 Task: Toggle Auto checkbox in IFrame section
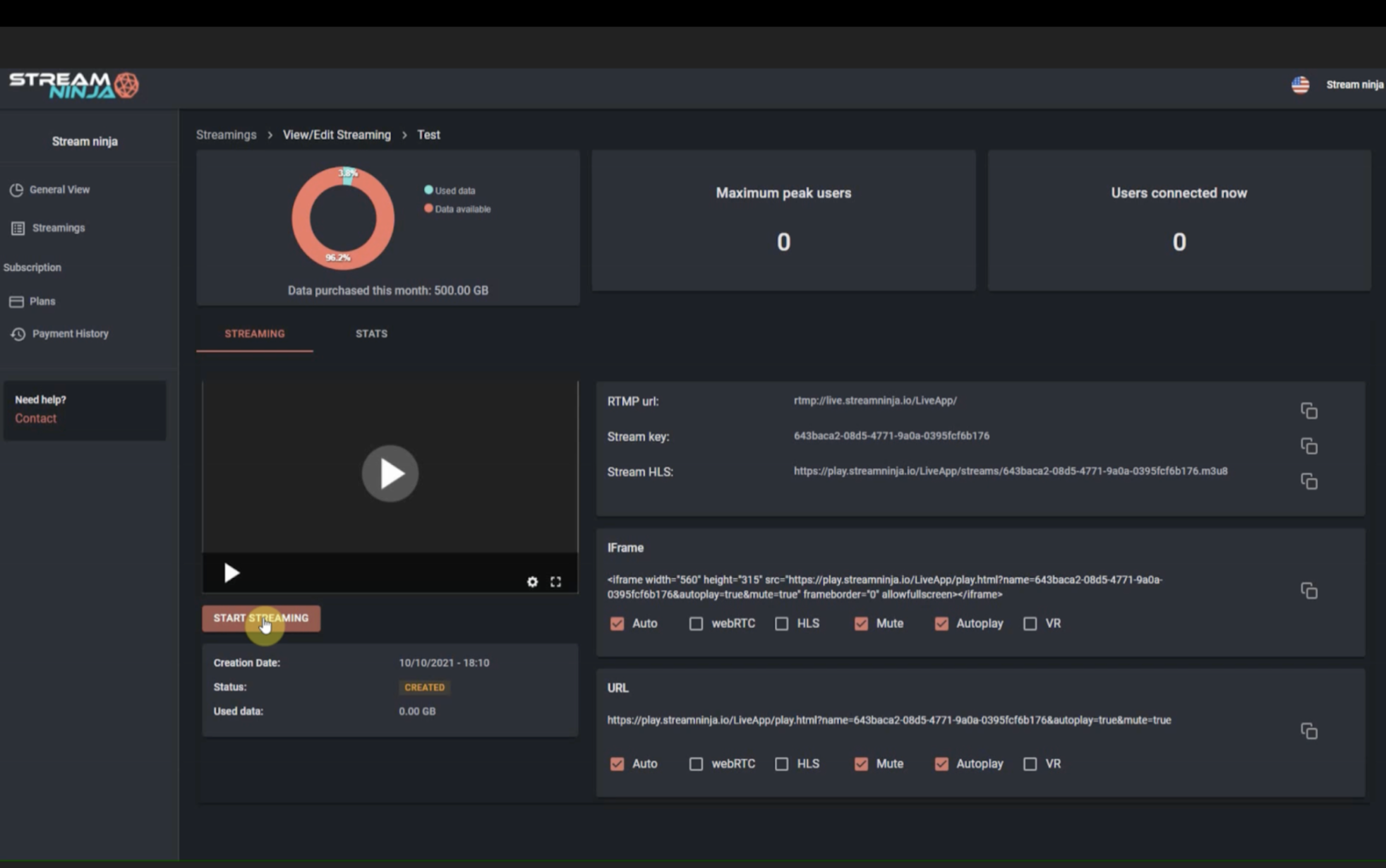(x=617, y=624)
